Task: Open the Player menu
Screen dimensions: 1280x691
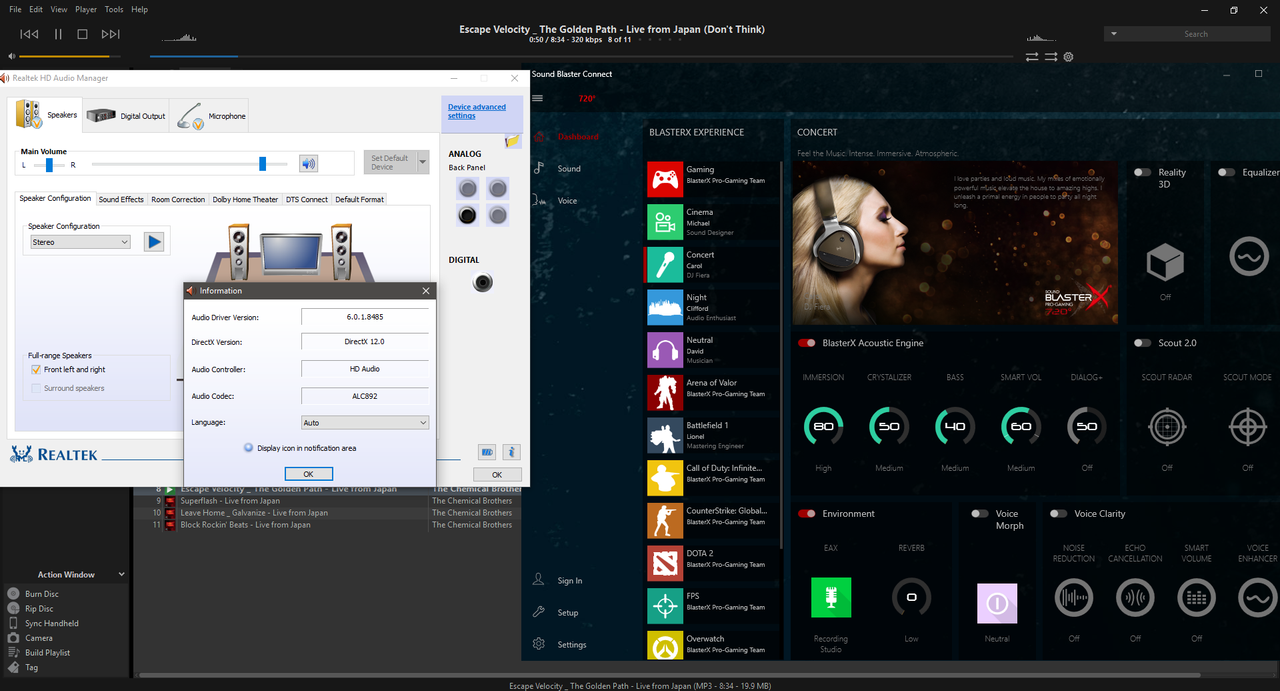Action: (x=86, y=9)
